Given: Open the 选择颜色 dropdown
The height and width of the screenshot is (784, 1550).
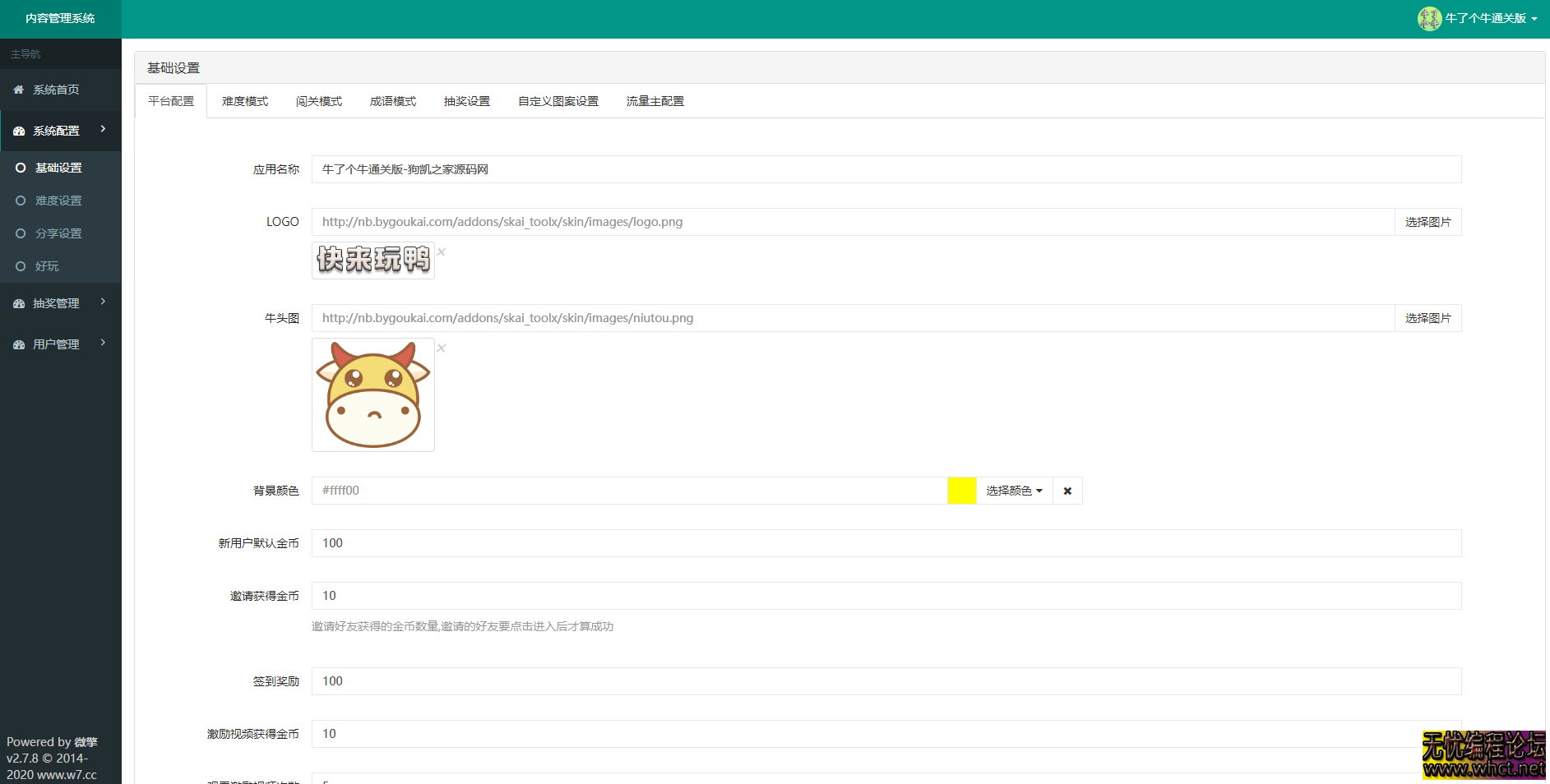Looking at the screenshot, I should (1014, 491).
